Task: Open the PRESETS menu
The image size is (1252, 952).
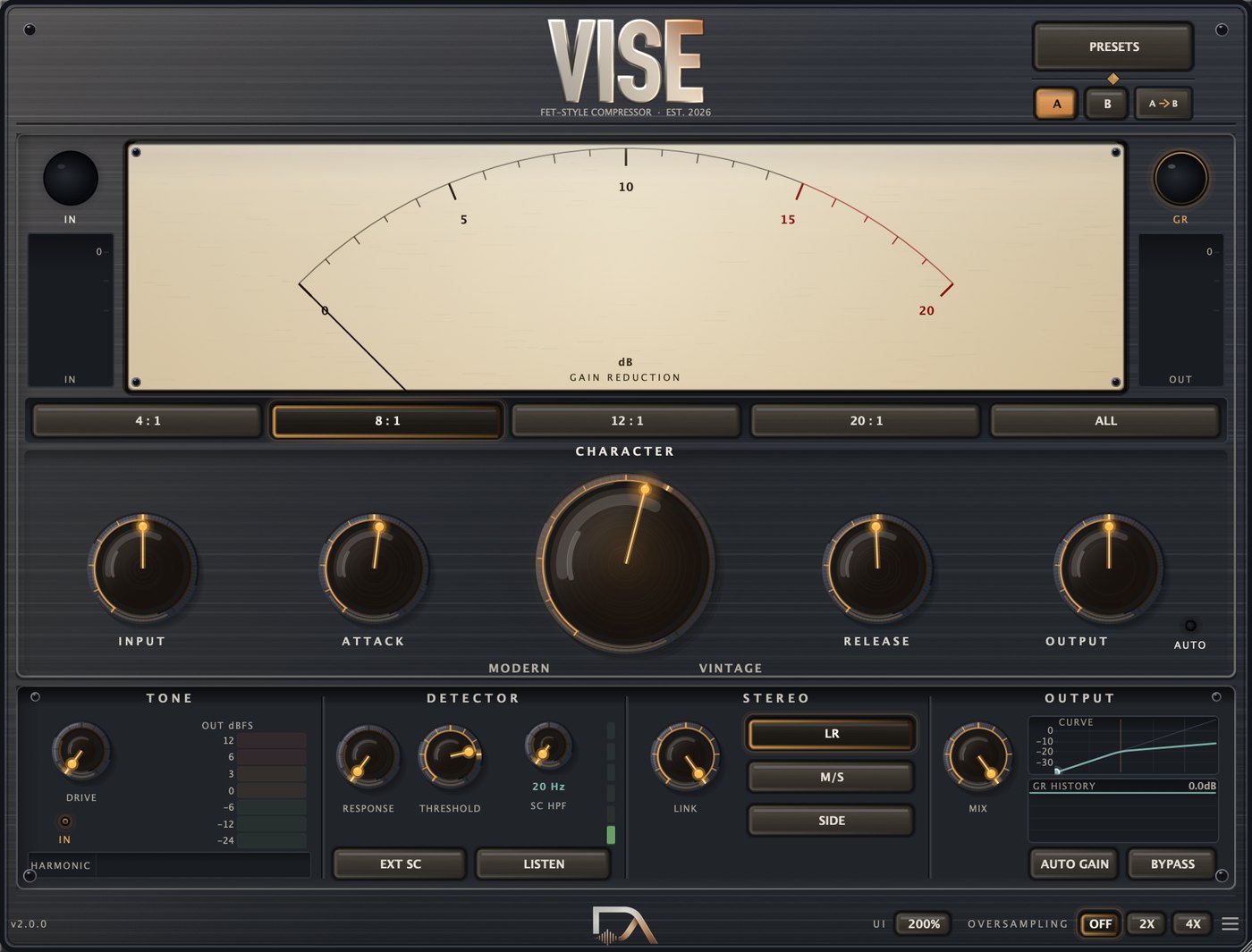Action: (x=1113, y=46)
